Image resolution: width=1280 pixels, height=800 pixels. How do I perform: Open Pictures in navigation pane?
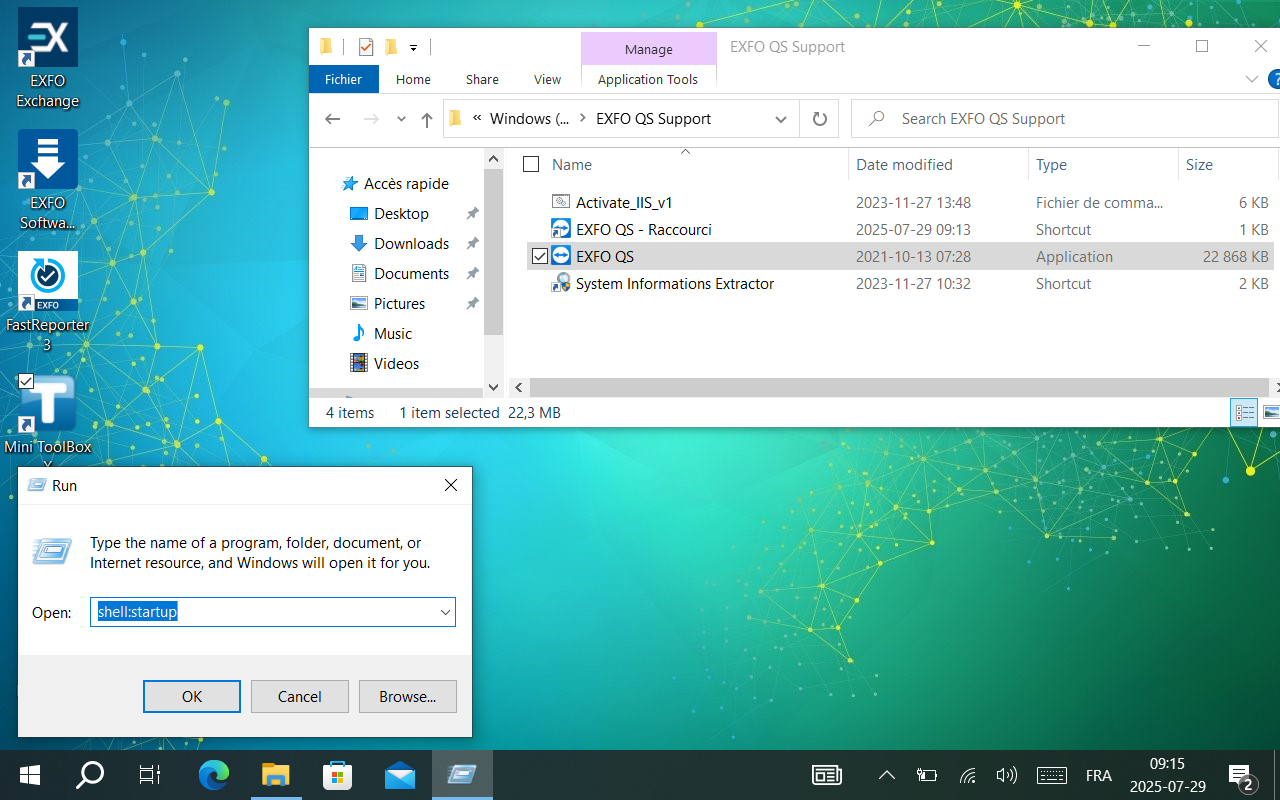point(399,304)
